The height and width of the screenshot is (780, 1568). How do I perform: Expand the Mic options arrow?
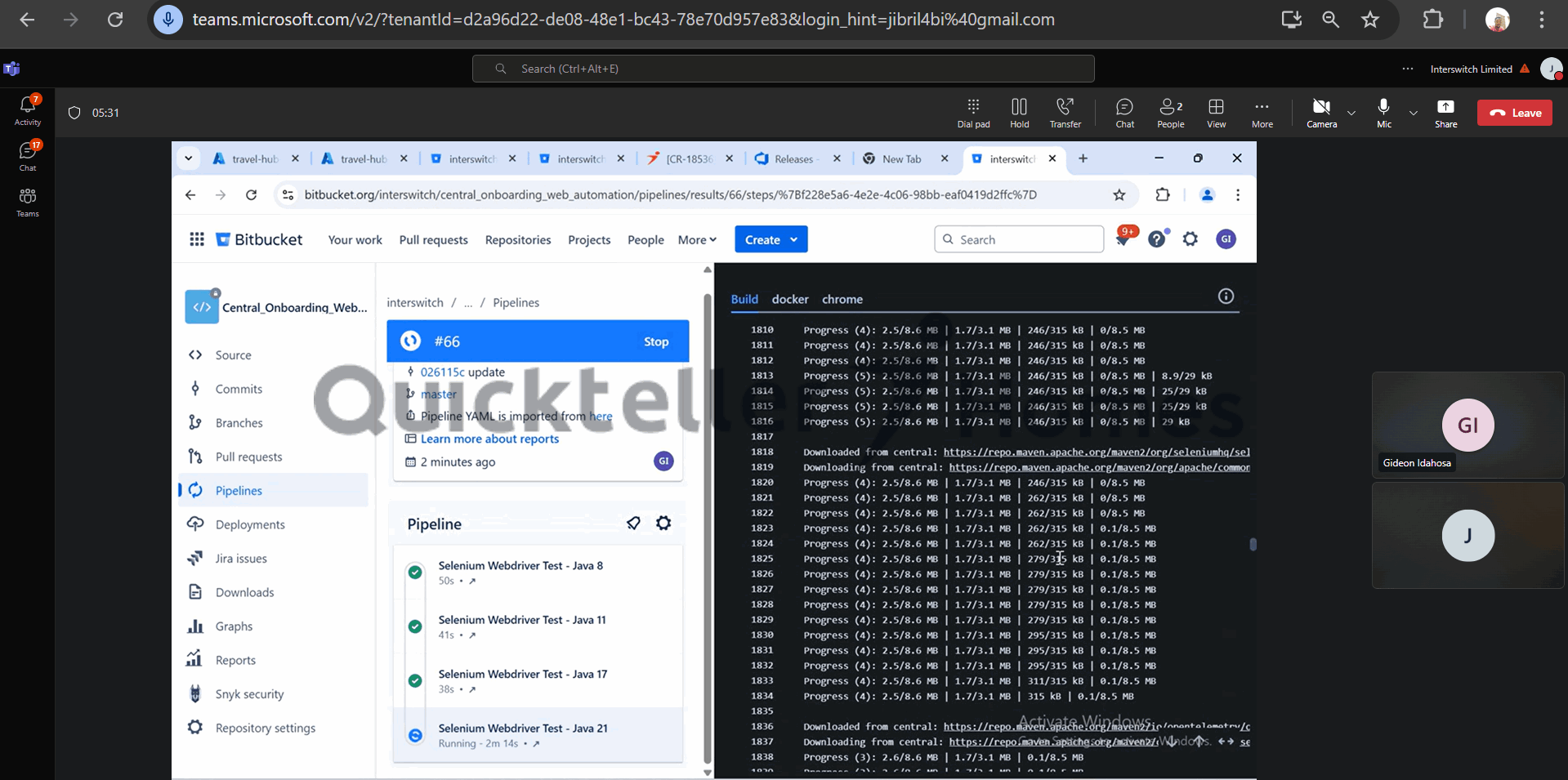click(x=1413, y=113)
